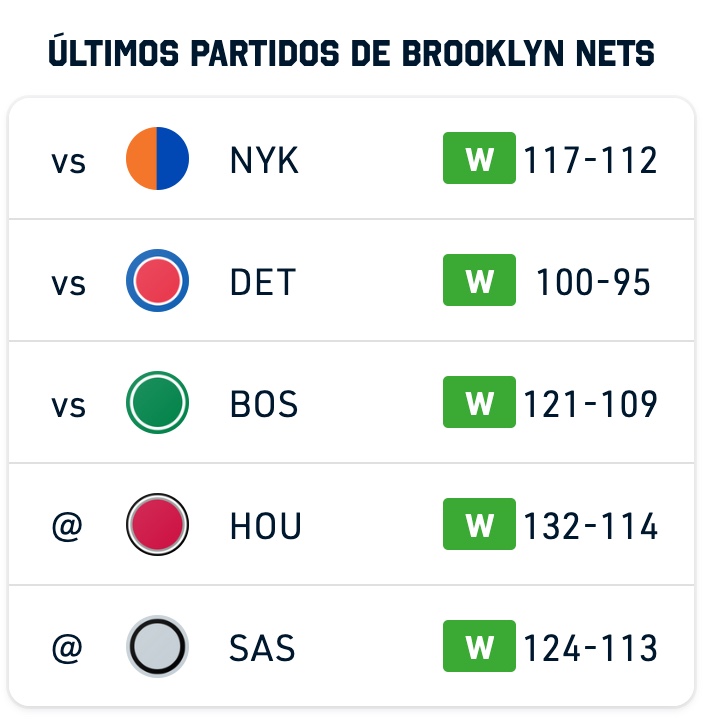Click the 121-109 score
The width and height of the screenshot is (706, 720).
(x=590, y=404)
